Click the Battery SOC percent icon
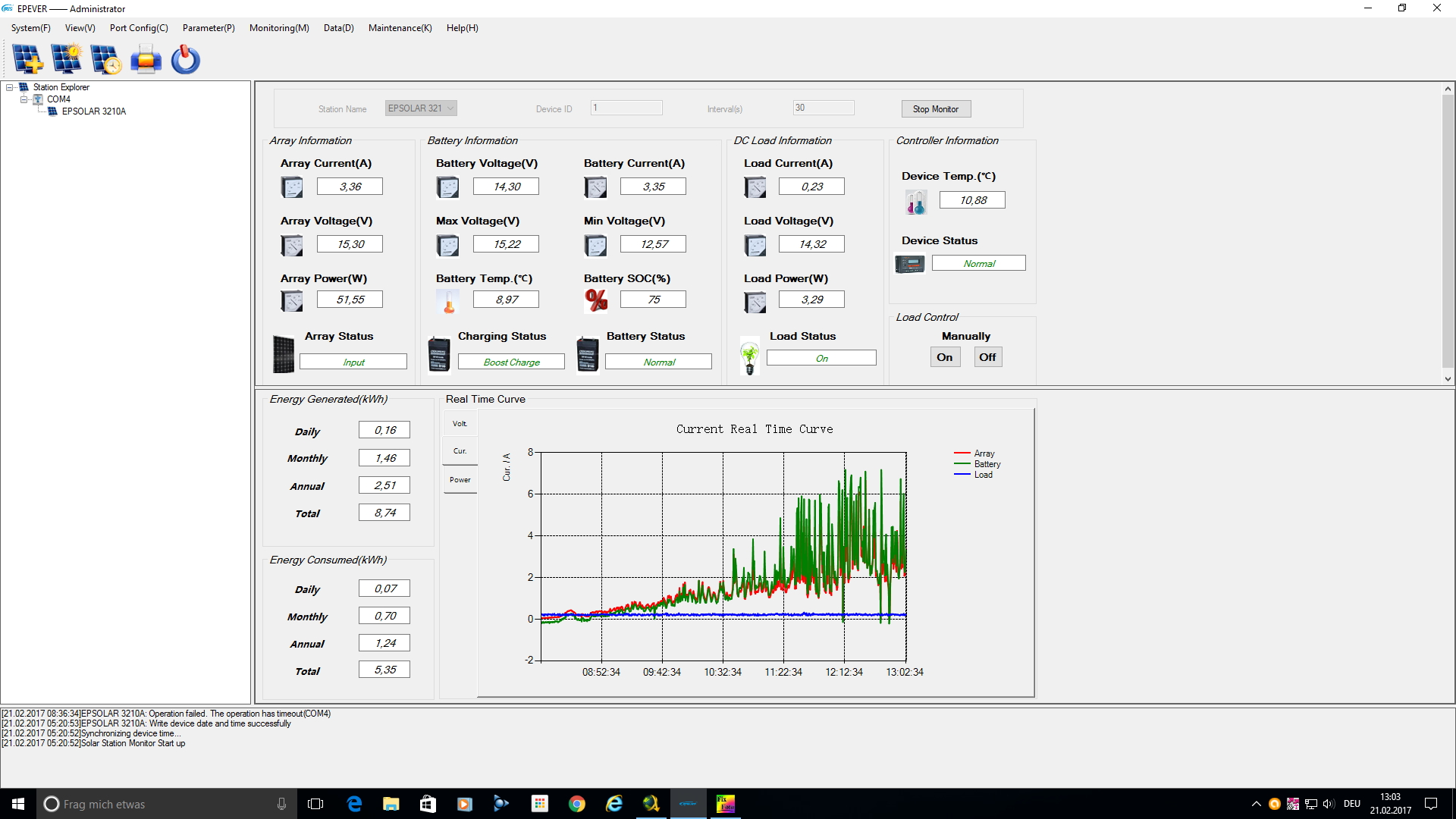Image resolution: width=1456 pixels, height=819 pixels. 596,300
